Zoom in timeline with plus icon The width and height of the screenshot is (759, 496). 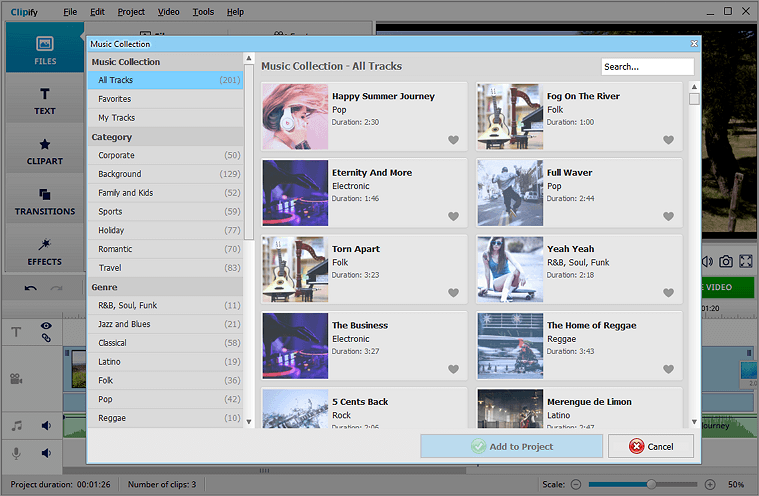tap(710, 484)
